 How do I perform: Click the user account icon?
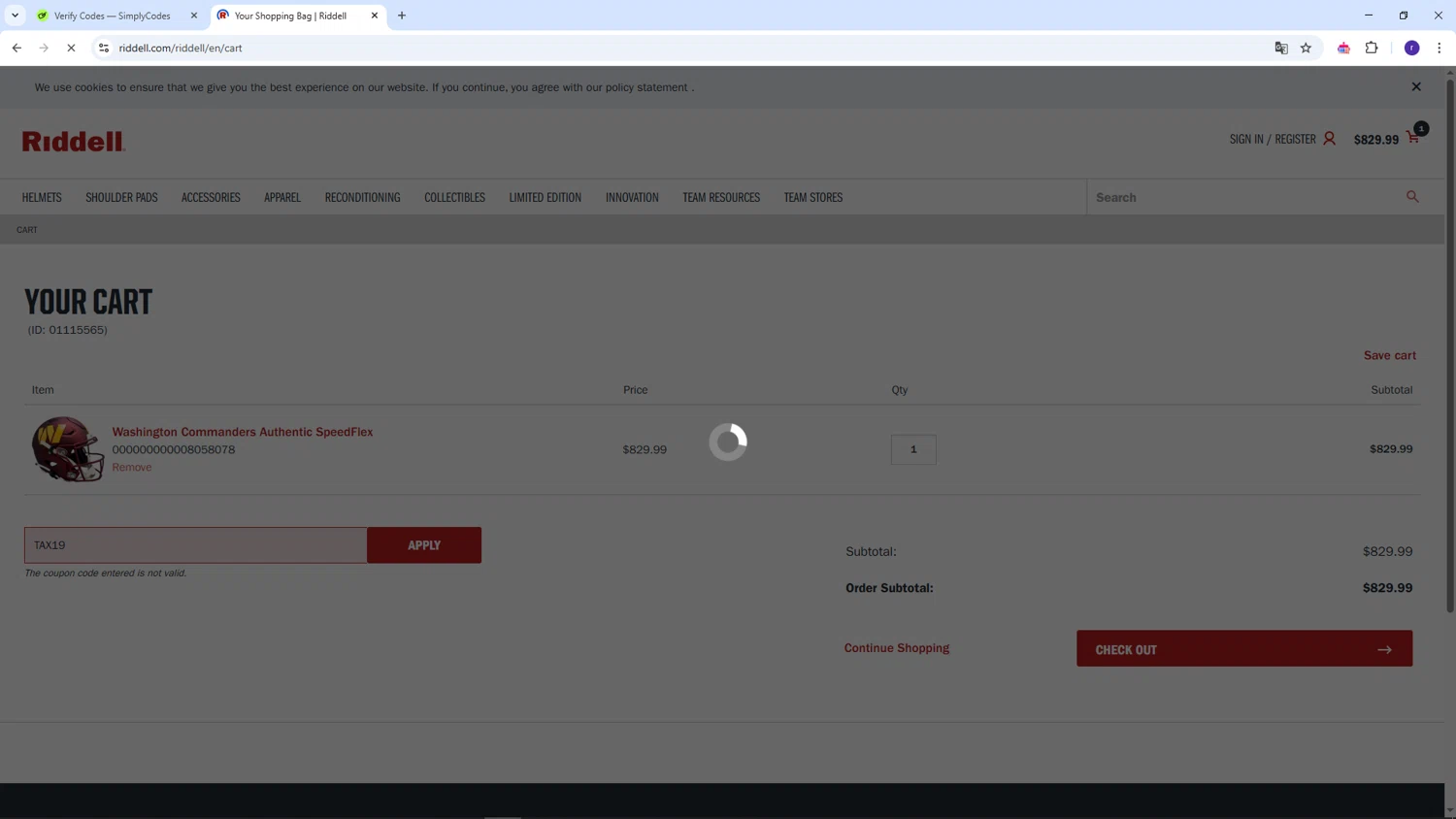pos(1329,139)
